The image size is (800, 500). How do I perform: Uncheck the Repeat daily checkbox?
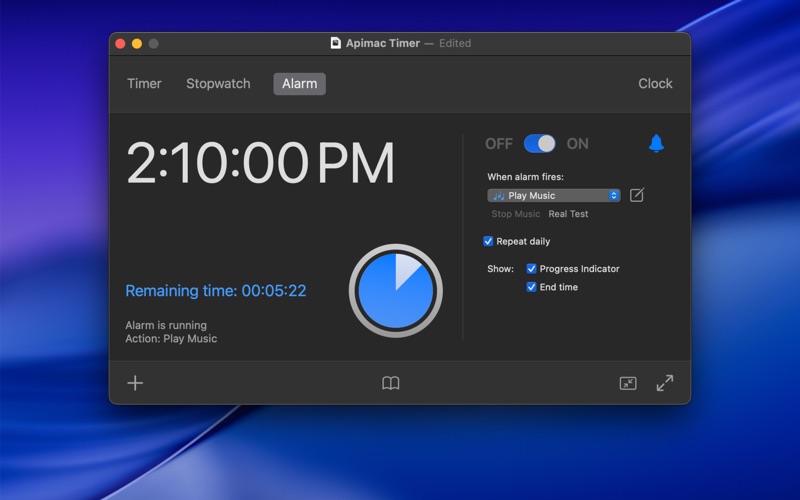click(488, 241)
